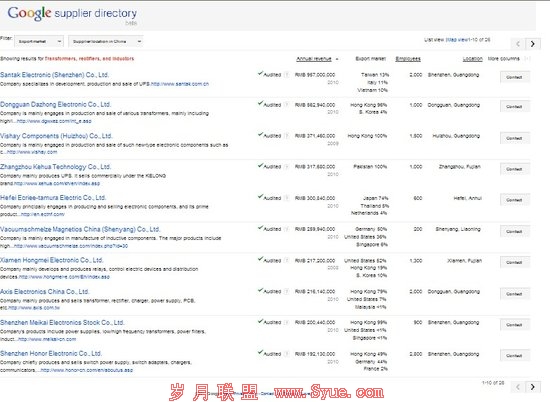Click Audited checkmark for Vacuumschmelze Magnetics
This screenshot has height=402, width=550.
click(x=260, y=228)
